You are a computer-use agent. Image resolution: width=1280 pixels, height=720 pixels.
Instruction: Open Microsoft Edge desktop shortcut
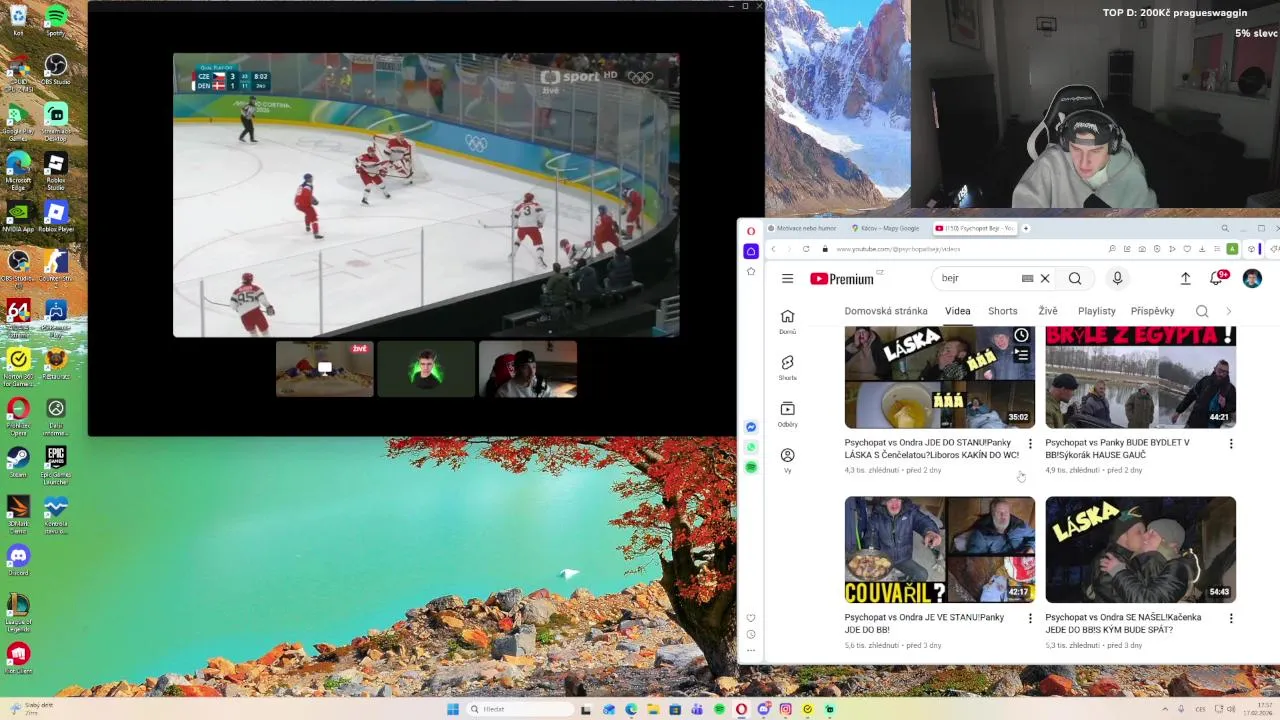click(18, 170)
